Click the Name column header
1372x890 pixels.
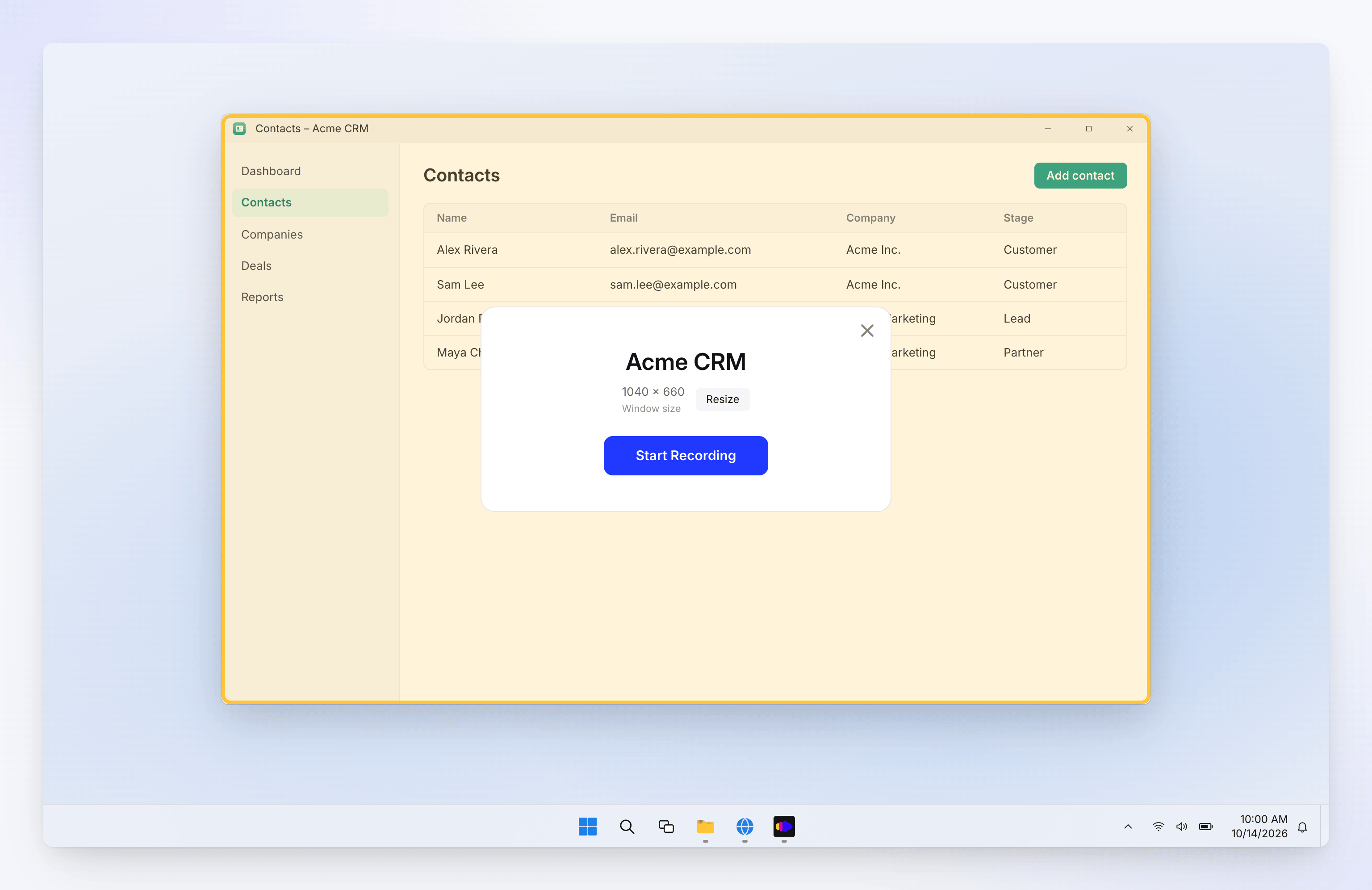pos(452,218)
